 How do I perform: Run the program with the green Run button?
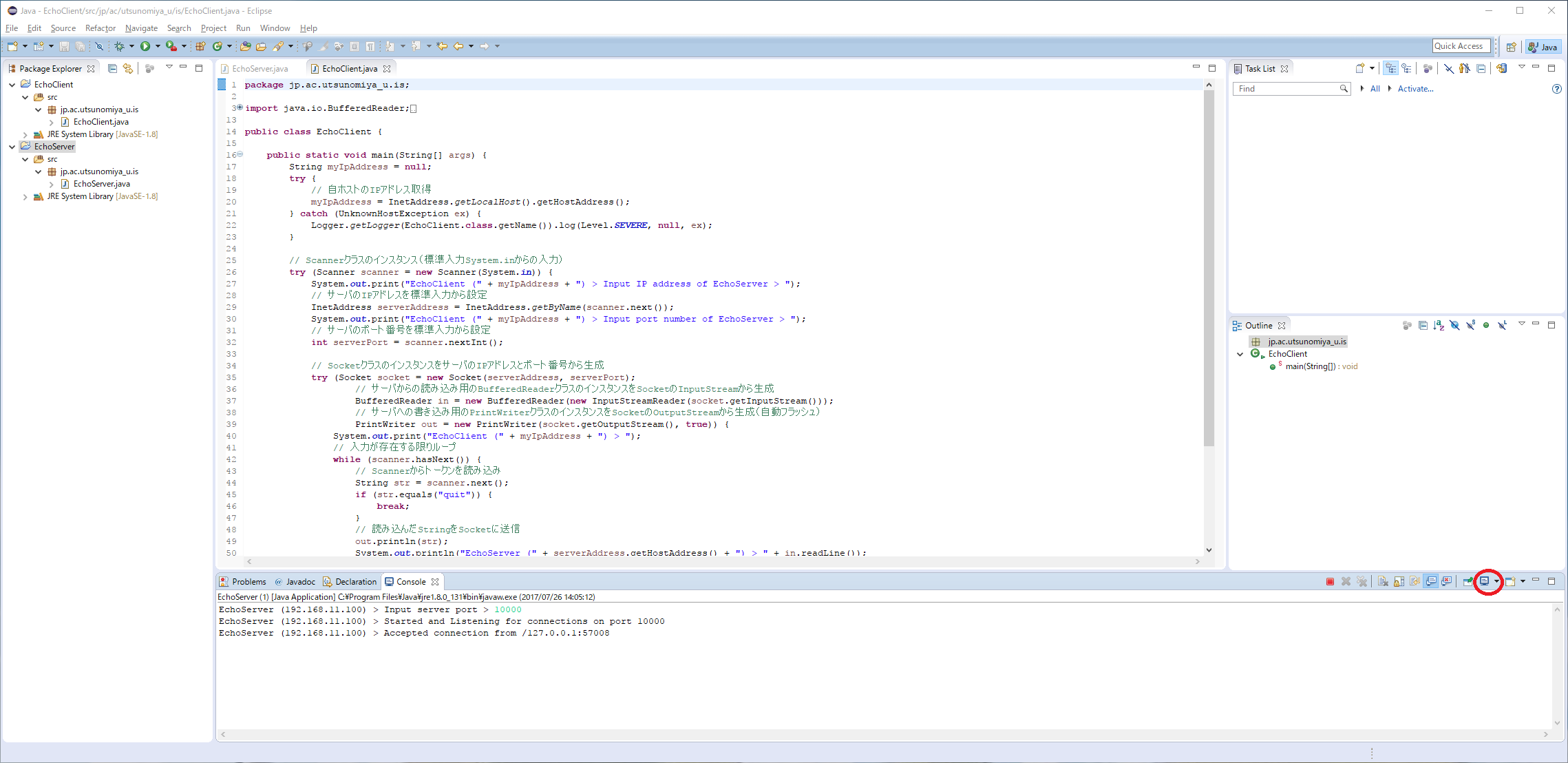tap(145, 46)
